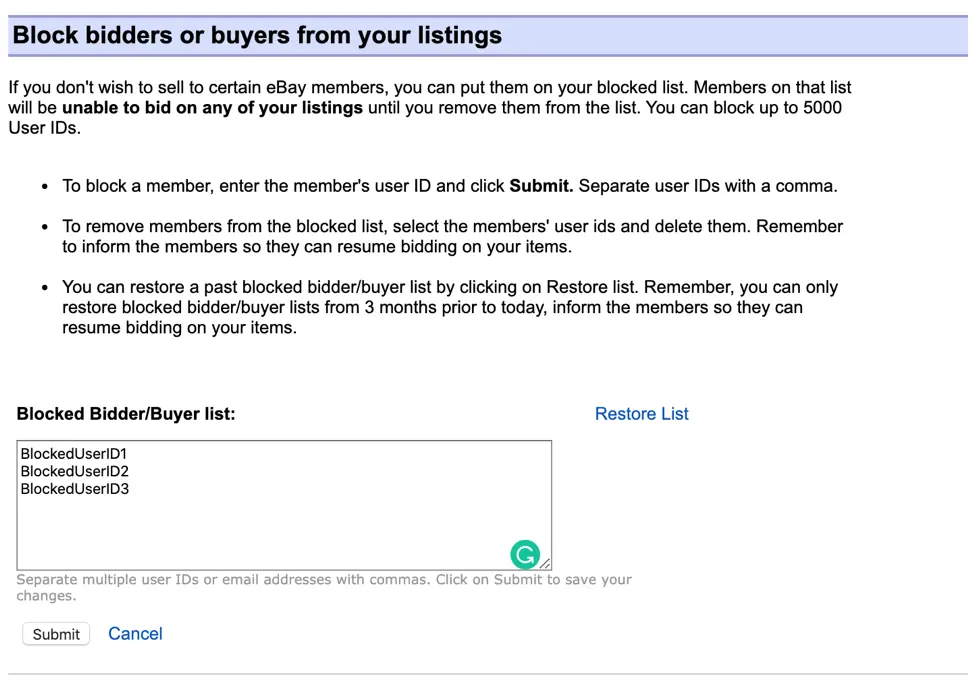Select the BlockedUserID2 entry text
The width and height of the screenshot is (974, 685).
[75, 471]
